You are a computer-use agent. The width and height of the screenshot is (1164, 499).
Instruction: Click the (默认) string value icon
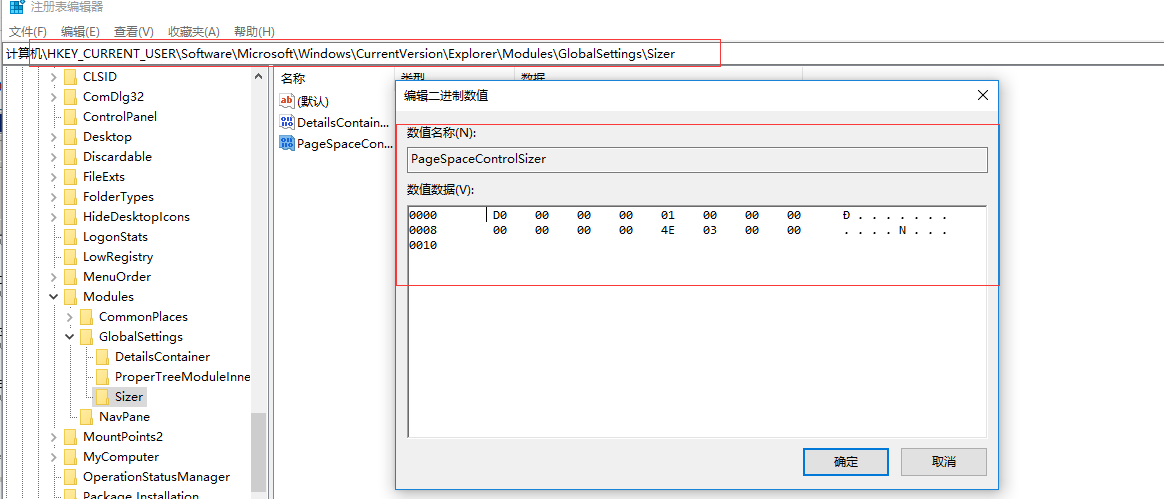pyautogui.click(x=287, y=101)
